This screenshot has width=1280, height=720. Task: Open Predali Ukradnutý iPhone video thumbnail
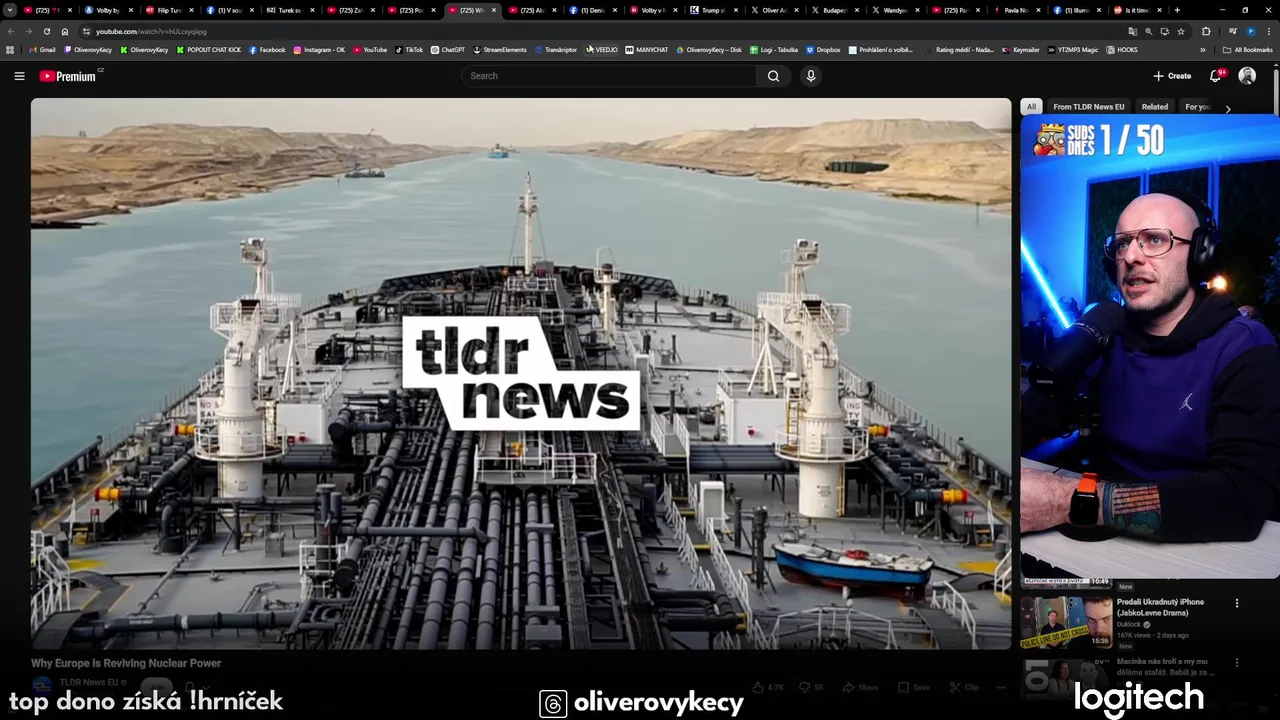[x=1066, y=622]
